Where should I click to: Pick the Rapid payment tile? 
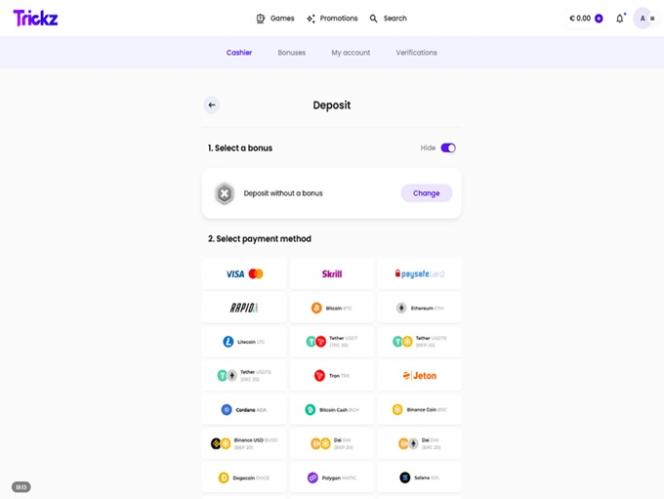pyautogui.click(x=244, y=308)
